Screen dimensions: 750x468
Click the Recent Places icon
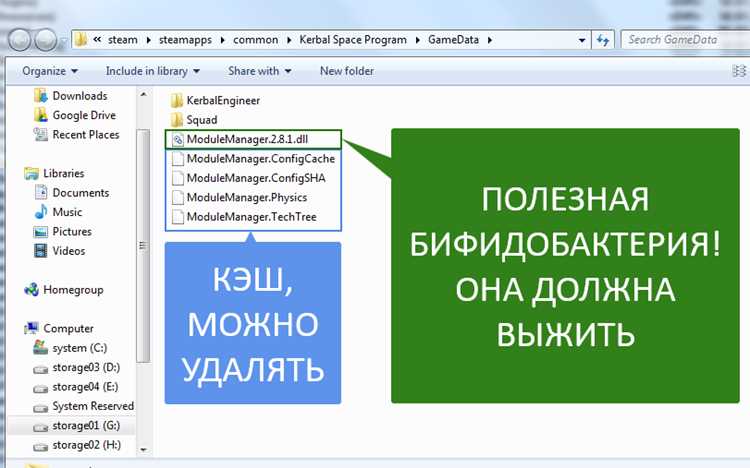[x=41, y=134]
